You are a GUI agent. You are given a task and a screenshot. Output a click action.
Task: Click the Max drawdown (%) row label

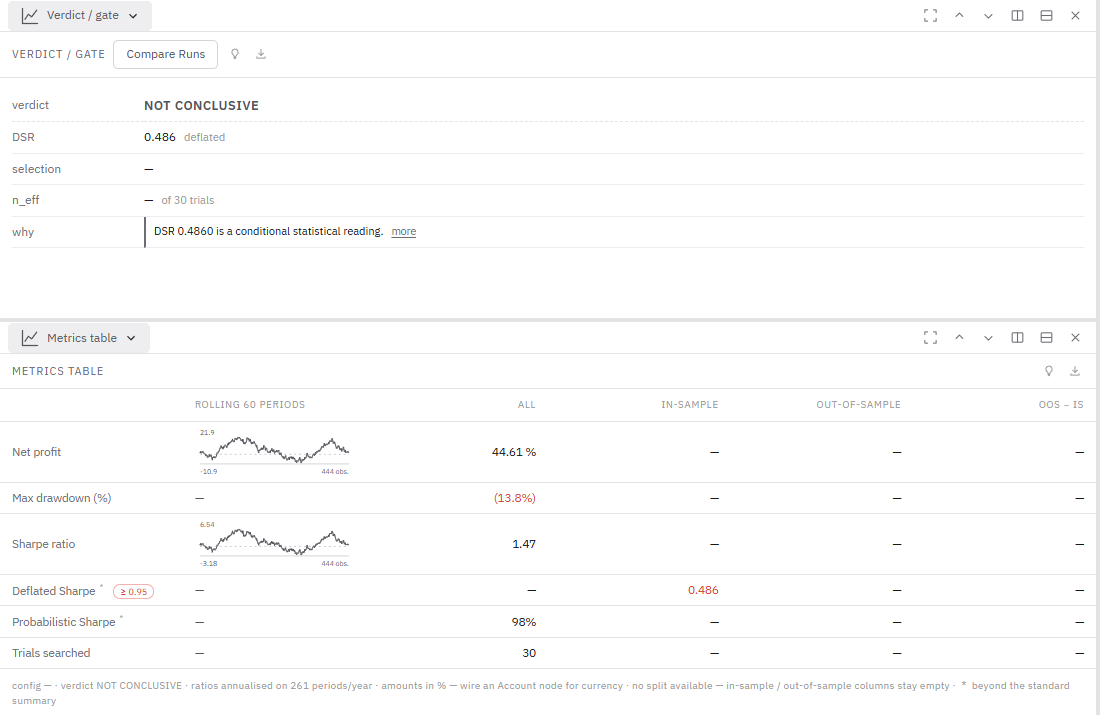coord(62,498)
